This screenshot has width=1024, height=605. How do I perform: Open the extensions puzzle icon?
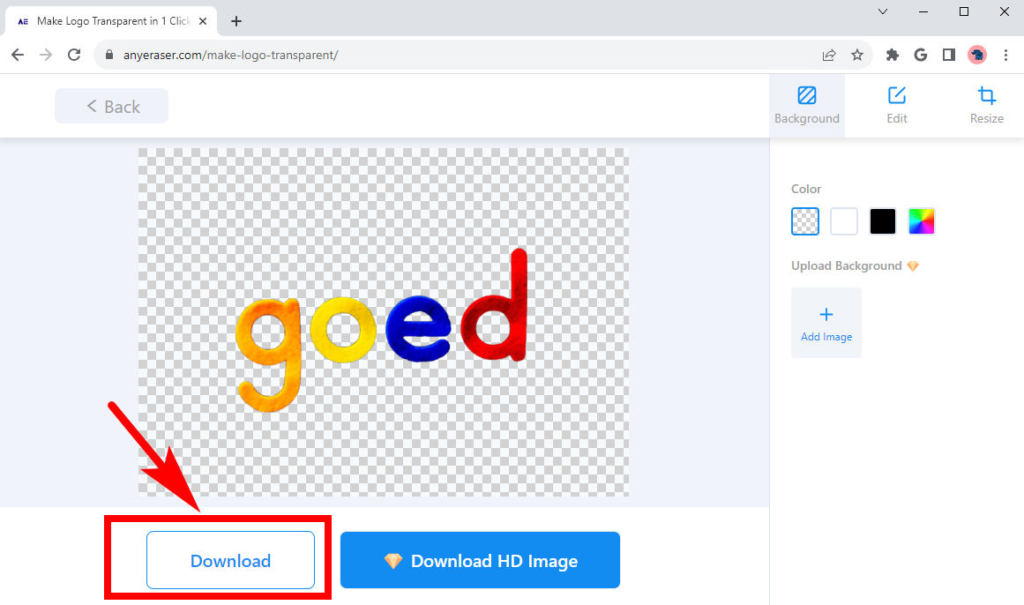point(891,55)
